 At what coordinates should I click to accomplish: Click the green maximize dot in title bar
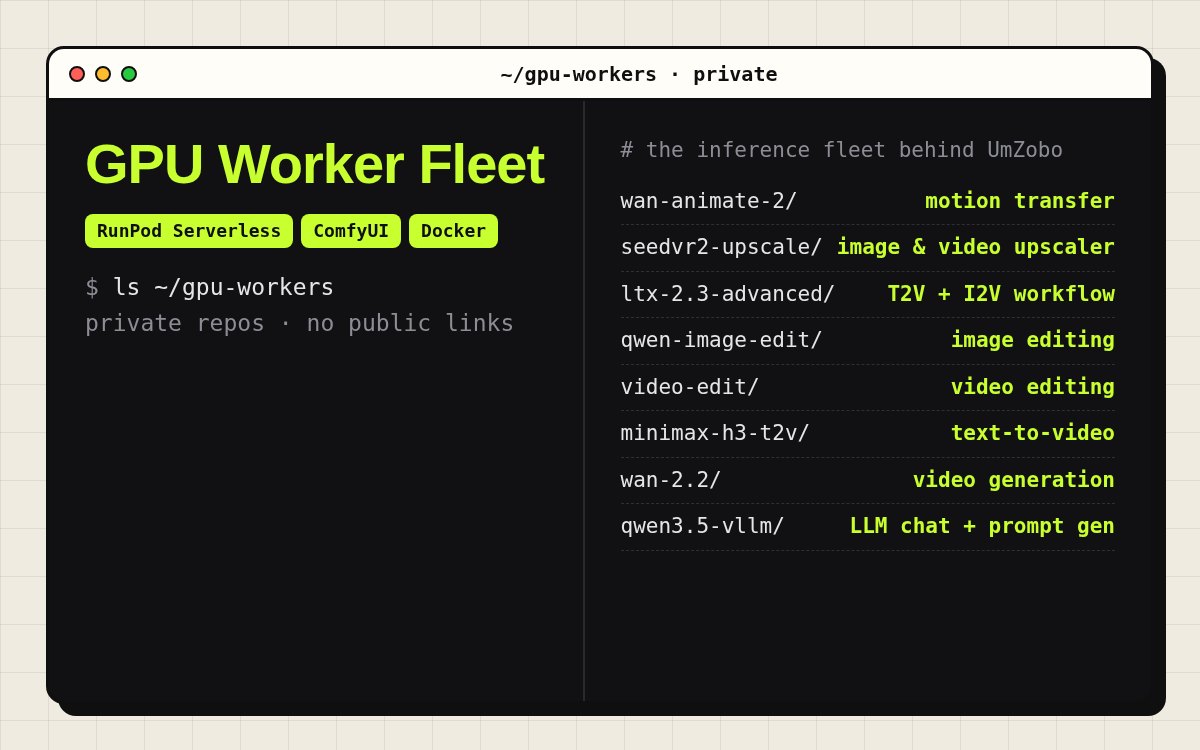click(x=129, y=74)
